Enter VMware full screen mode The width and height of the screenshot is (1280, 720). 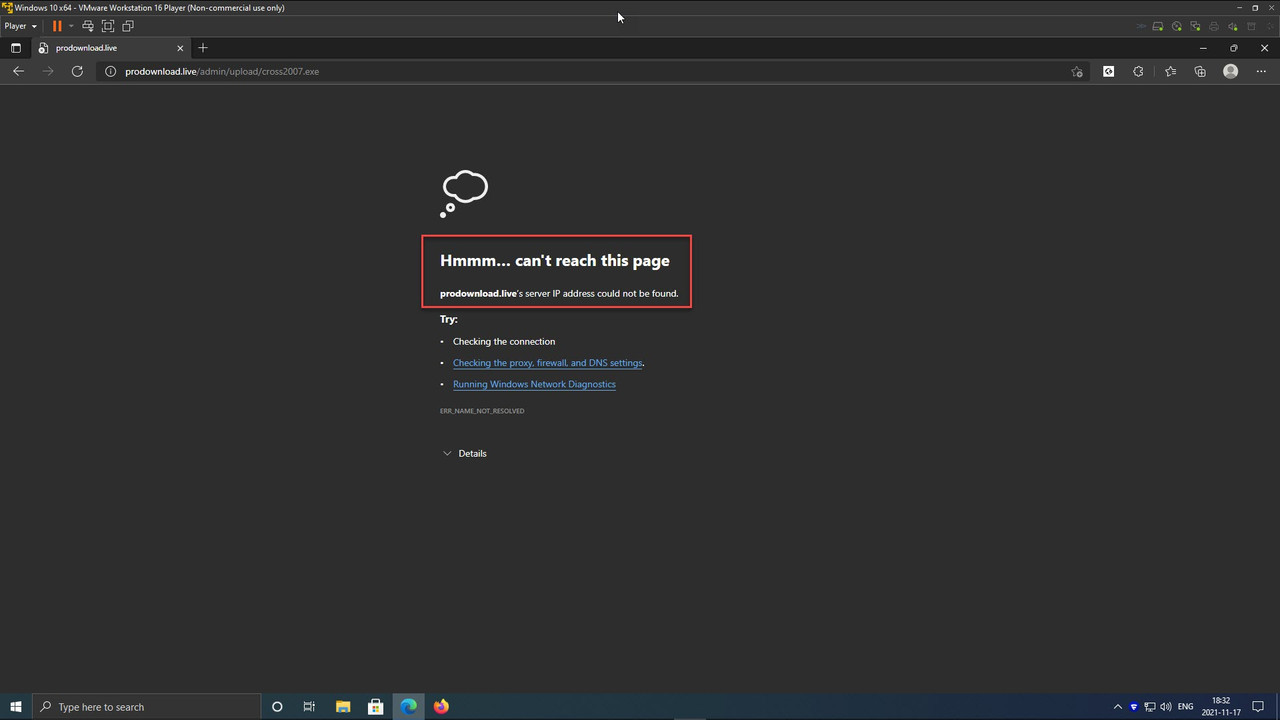pos(108,26)
